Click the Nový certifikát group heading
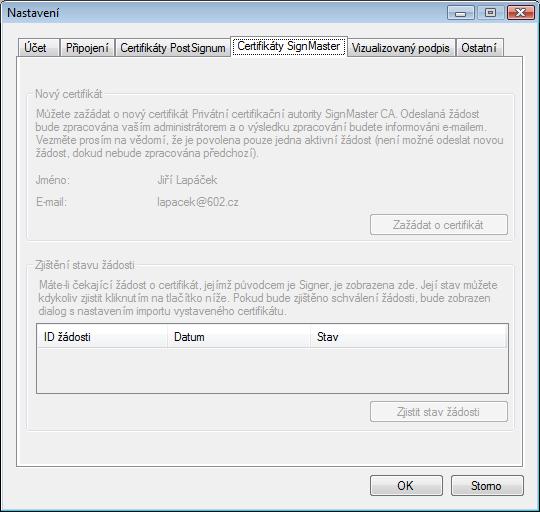 [69, 94]
